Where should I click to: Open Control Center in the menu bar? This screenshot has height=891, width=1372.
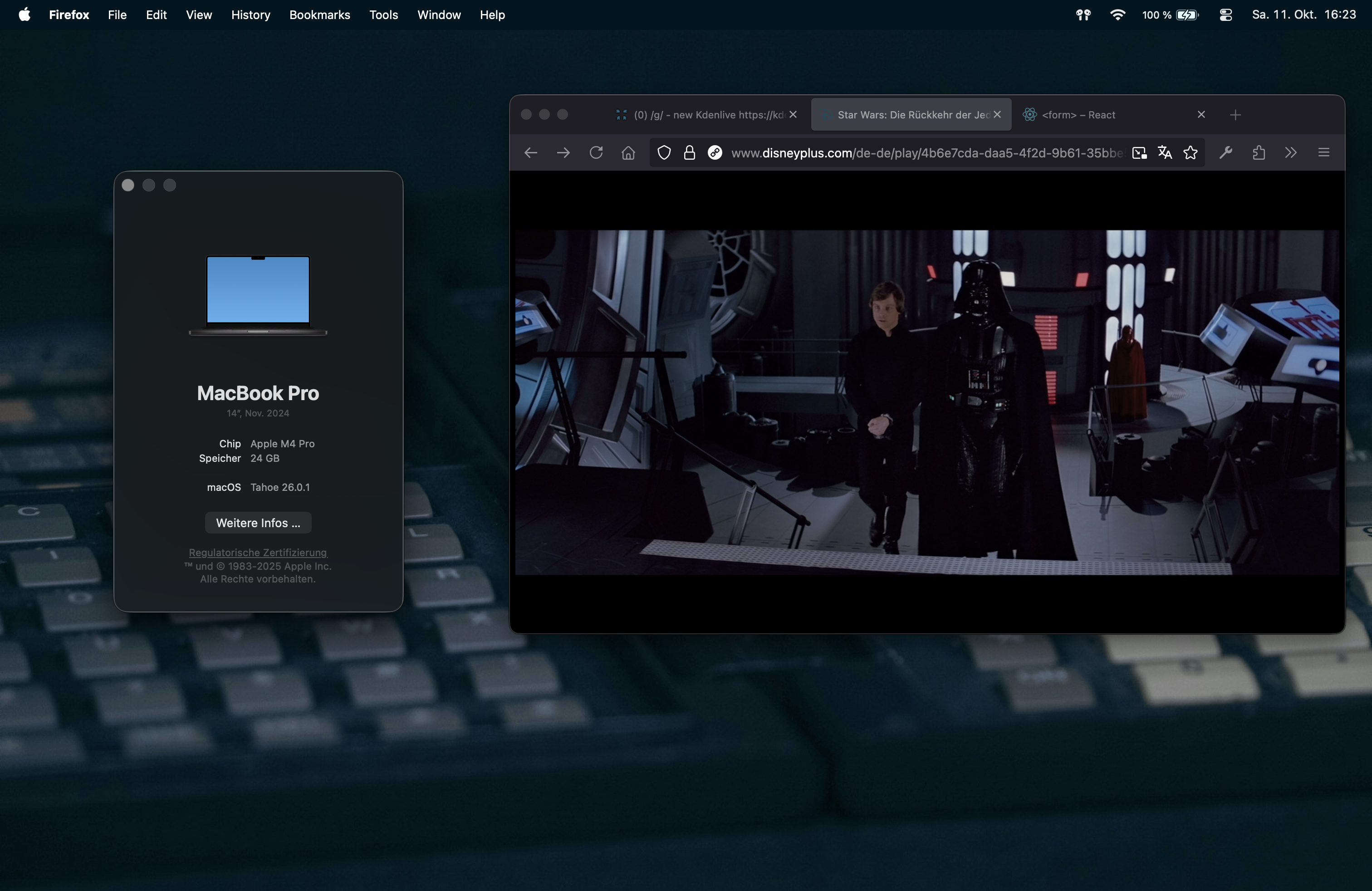coord(1225,15)
